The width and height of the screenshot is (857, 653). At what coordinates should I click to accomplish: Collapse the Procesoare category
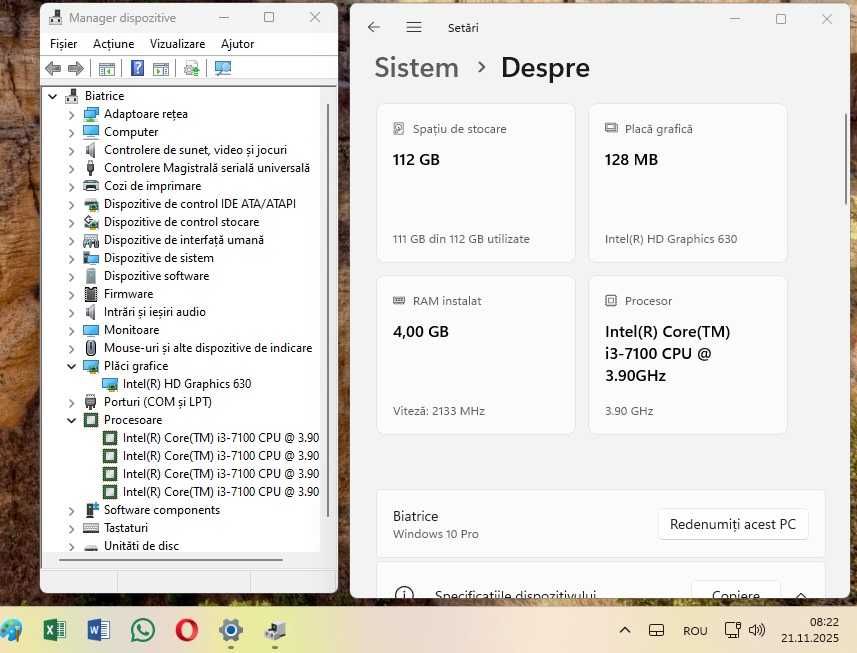[71, 420]
